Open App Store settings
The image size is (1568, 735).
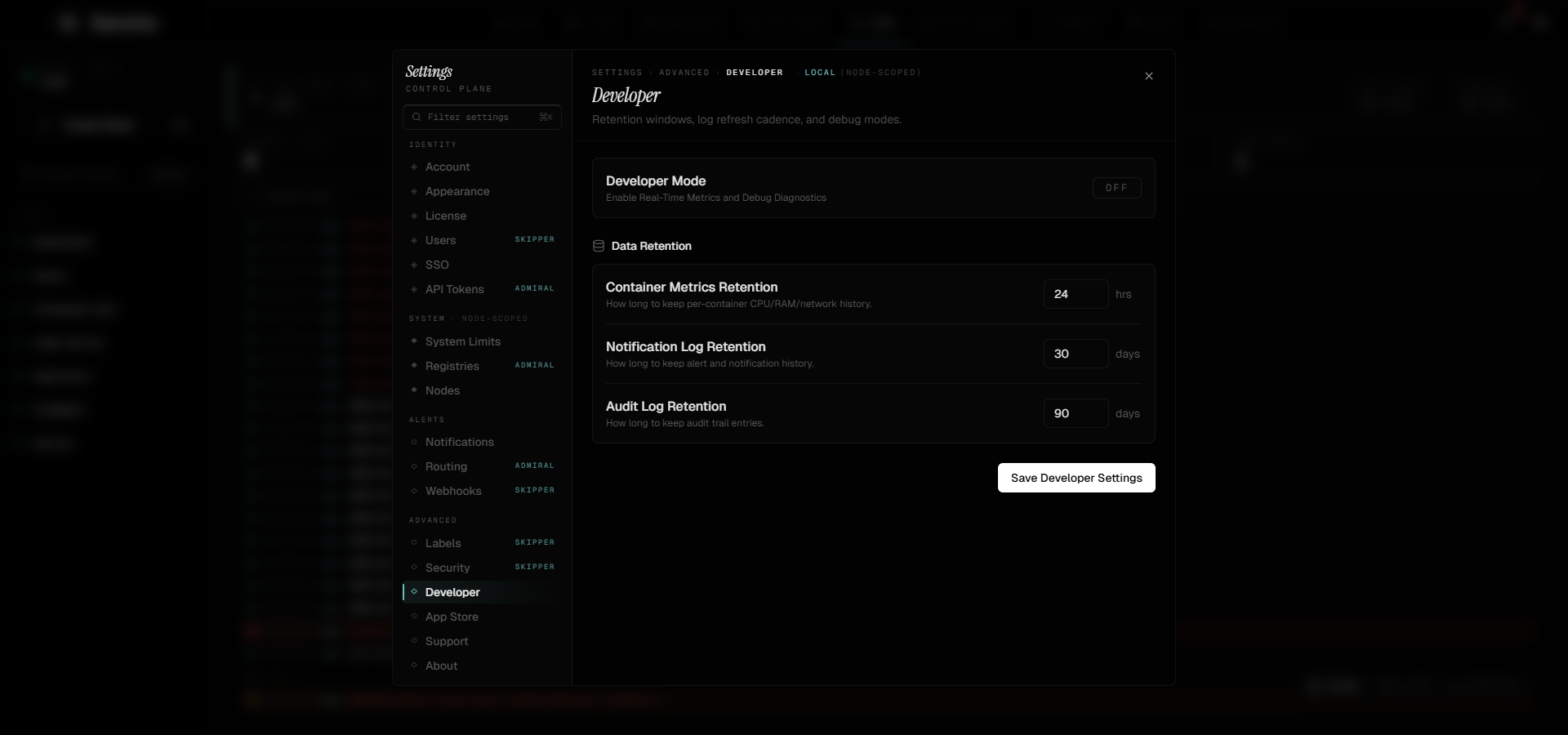point(482,617)
